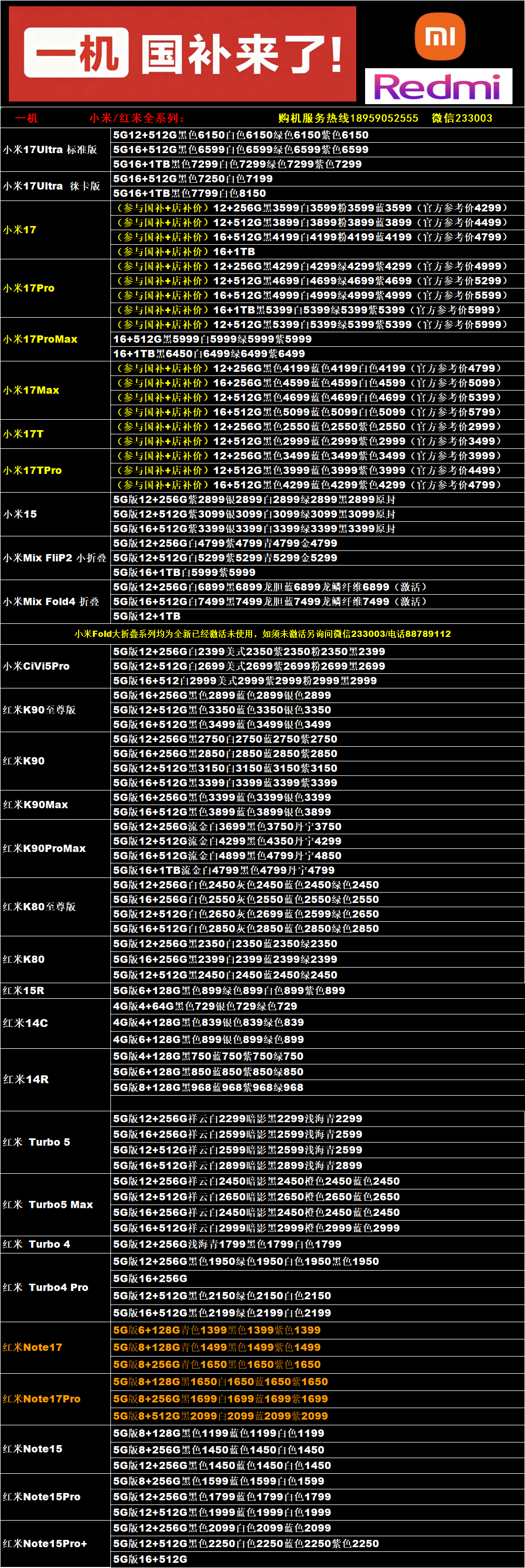The height and width of the screenshot is (1568, 525).
Task: Click the yellow Fold activation notice line
Action: point(262,634)
